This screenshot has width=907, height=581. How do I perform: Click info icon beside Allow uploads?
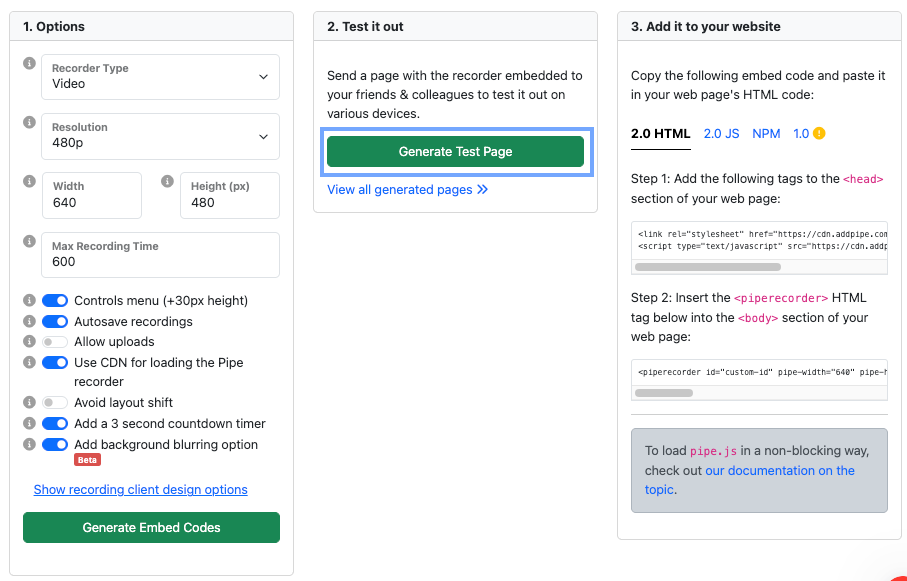[x=29, y=341]
